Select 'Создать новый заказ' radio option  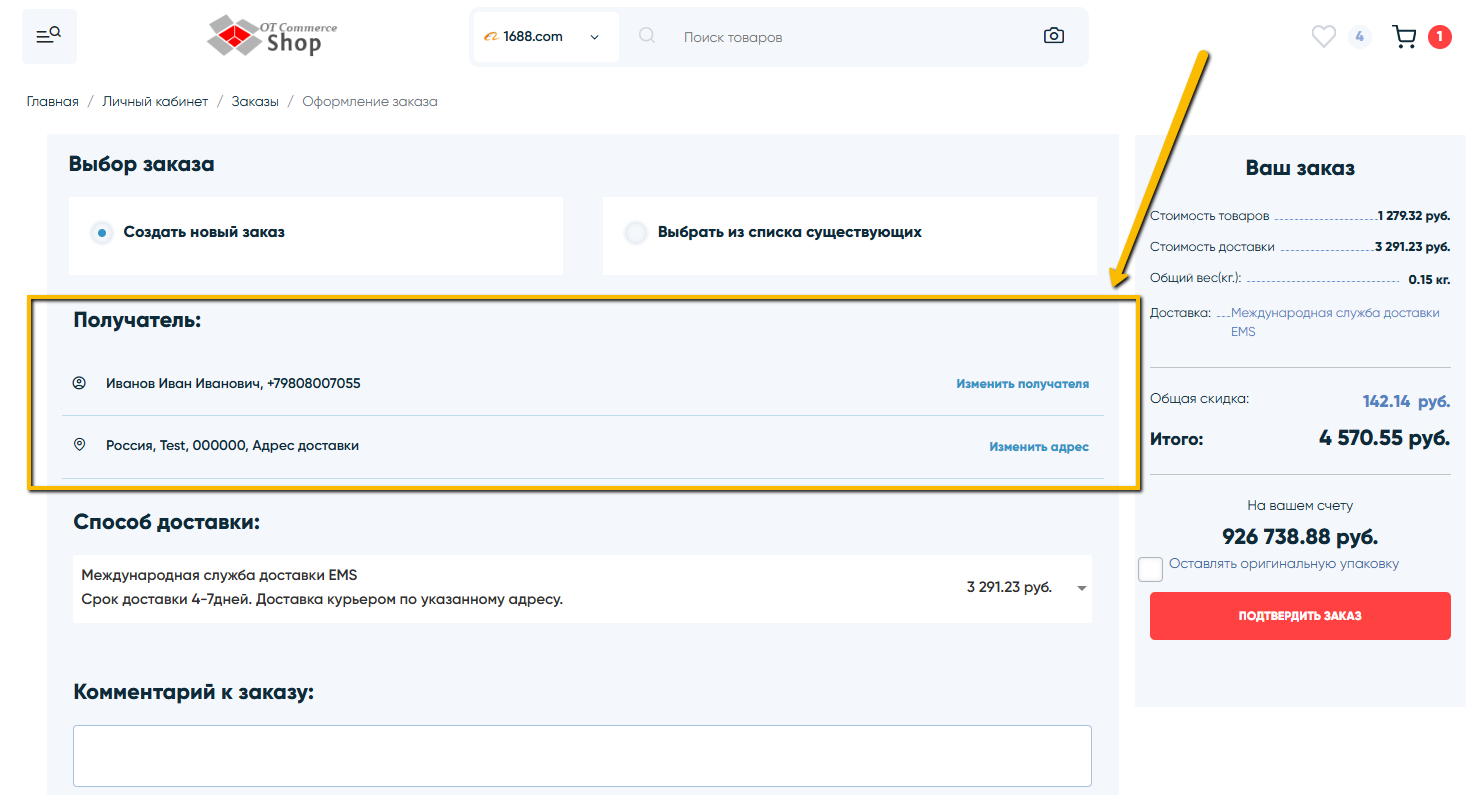coord(102,233)
